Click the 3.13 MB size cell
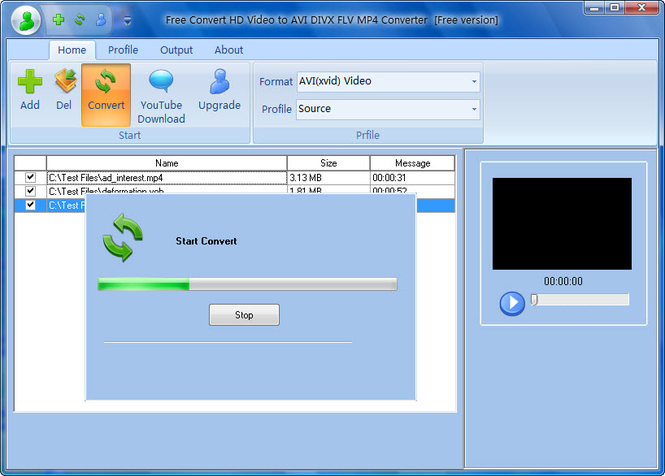 pos(328,178)
